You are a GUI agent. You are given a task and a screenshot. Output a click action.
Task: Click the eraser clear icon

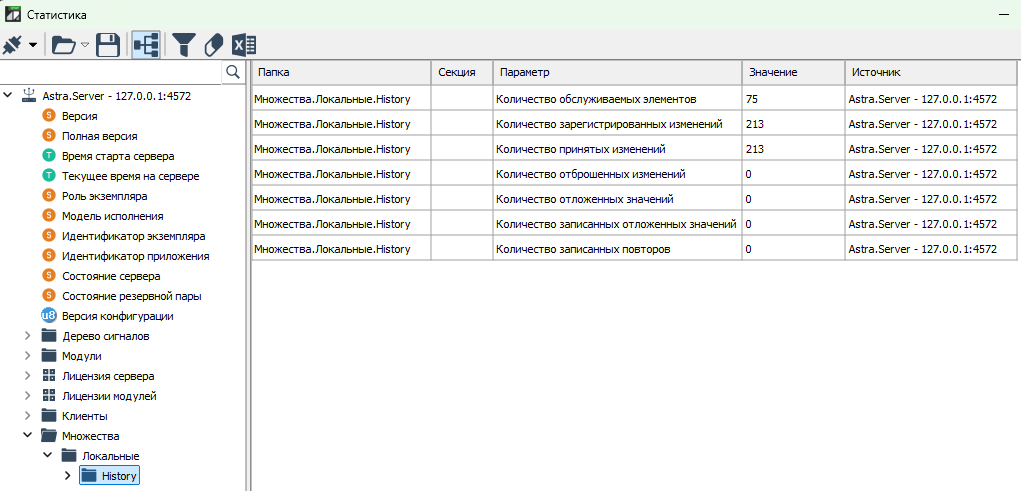point(213,44)
